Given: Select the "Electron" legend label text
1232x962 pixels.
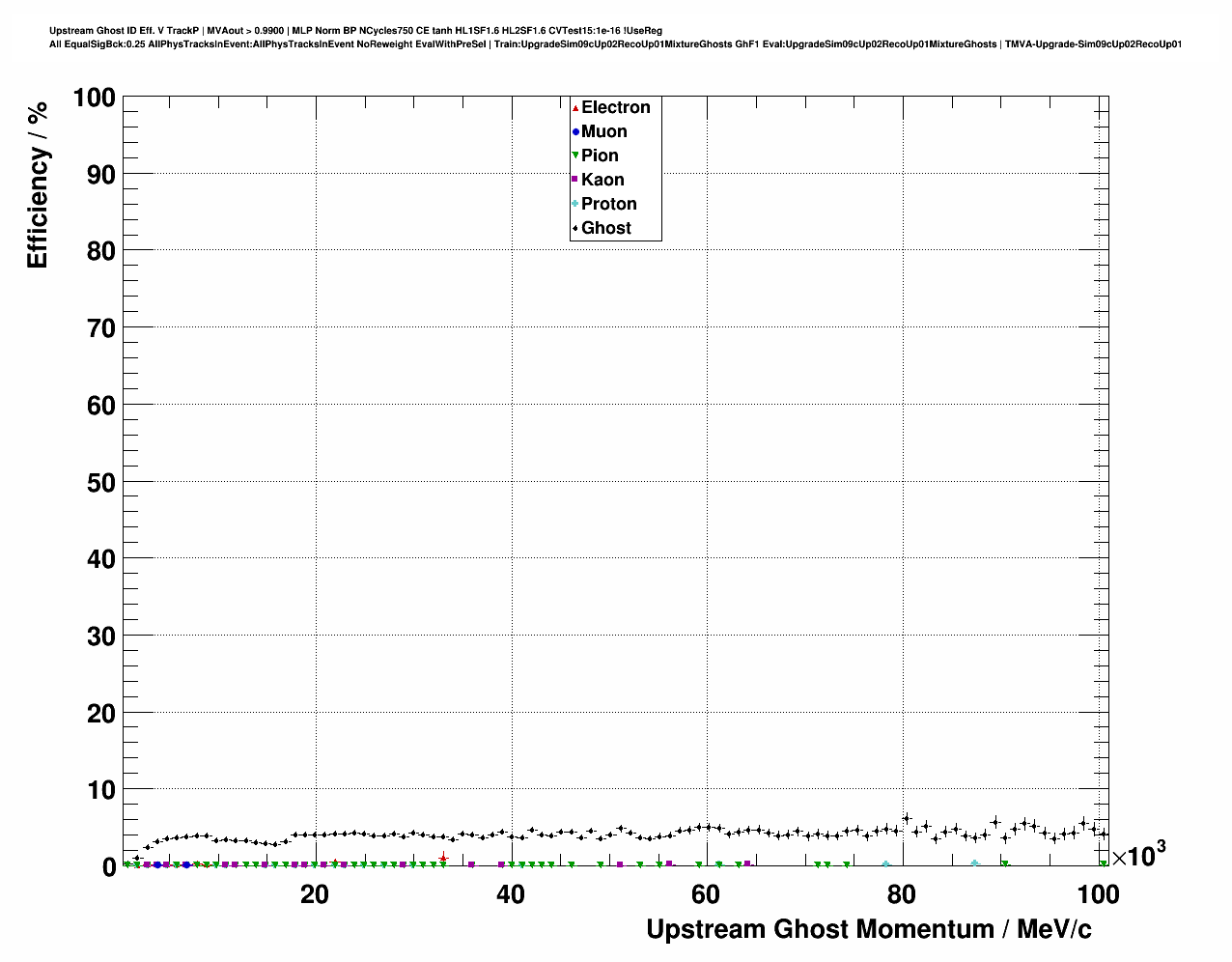Looking at the screenshot, I should coord(615,107).
